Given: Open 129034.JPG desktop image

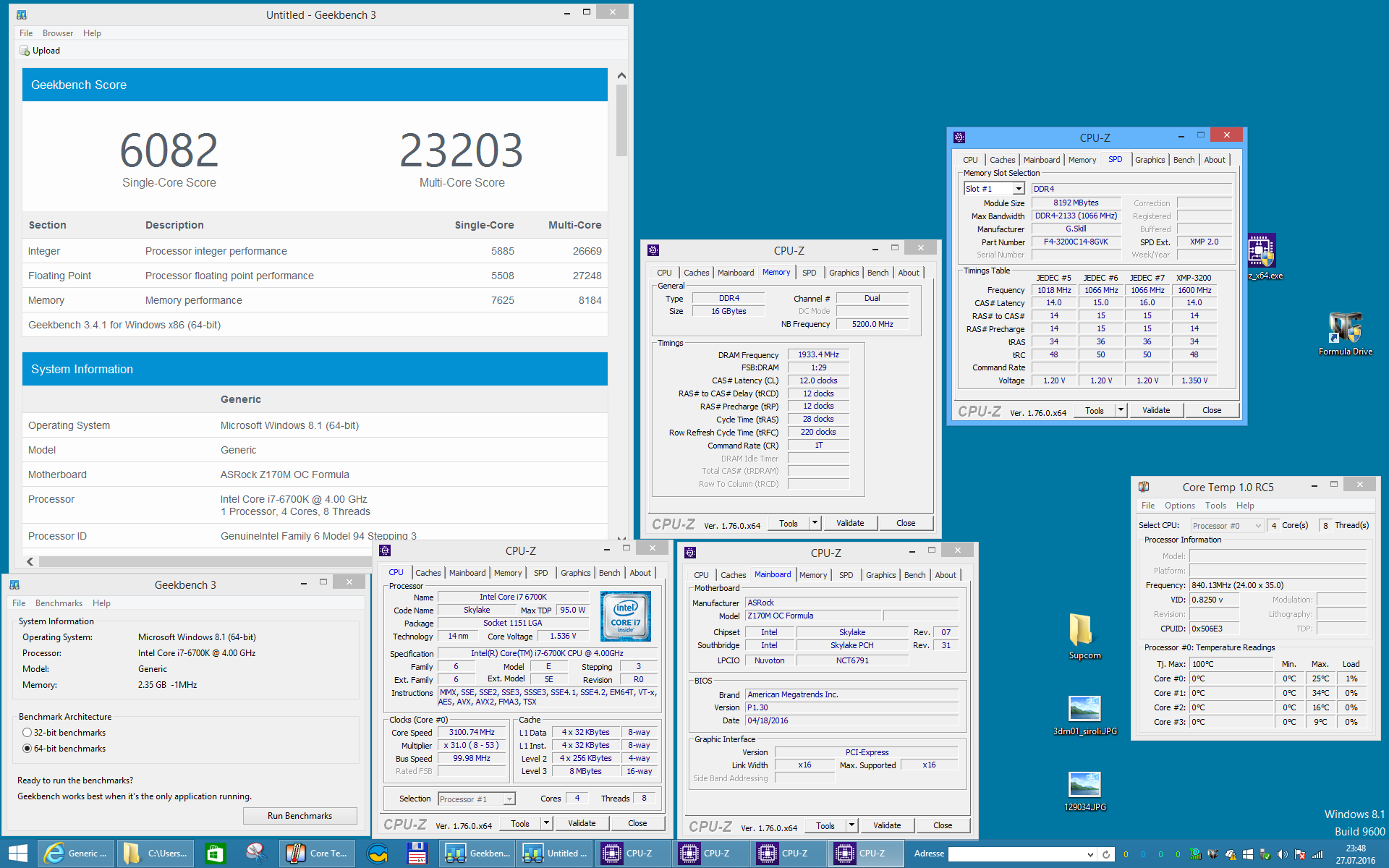Looking at the screenshot, I should click(1084, 791).
